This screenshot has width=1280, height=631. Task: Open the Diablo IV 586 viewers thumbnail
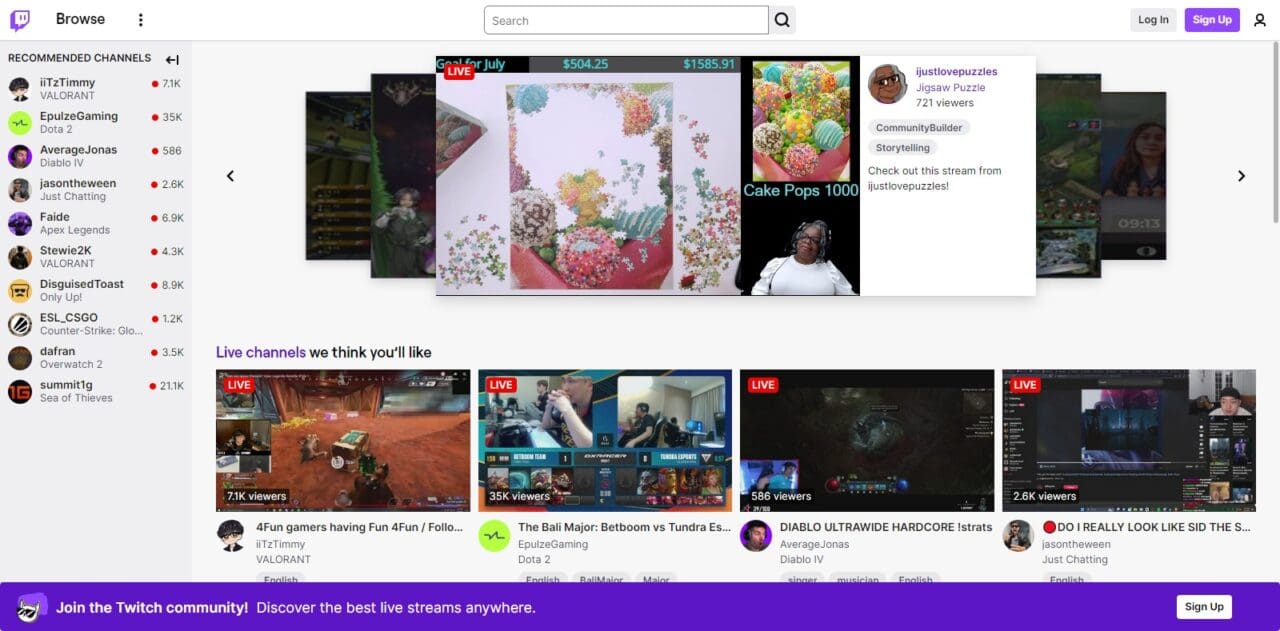867,441
